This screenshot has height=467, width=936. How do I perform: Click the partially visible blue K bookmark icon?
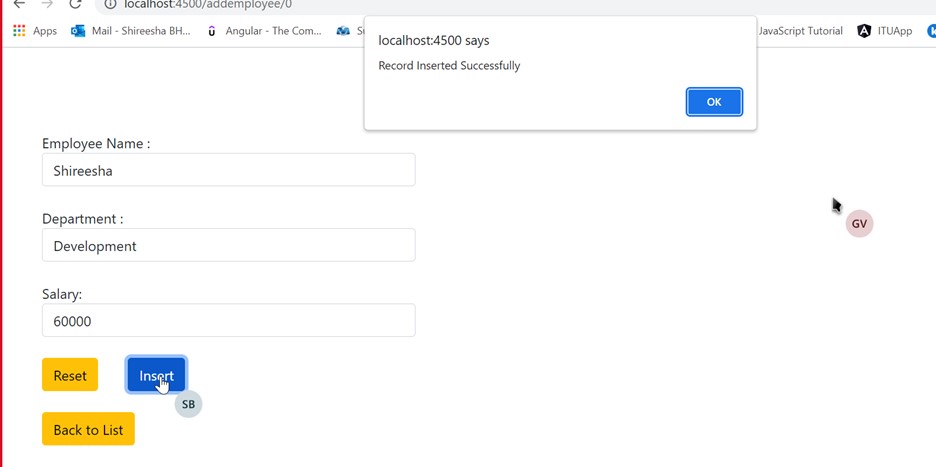tap(931, 31)
